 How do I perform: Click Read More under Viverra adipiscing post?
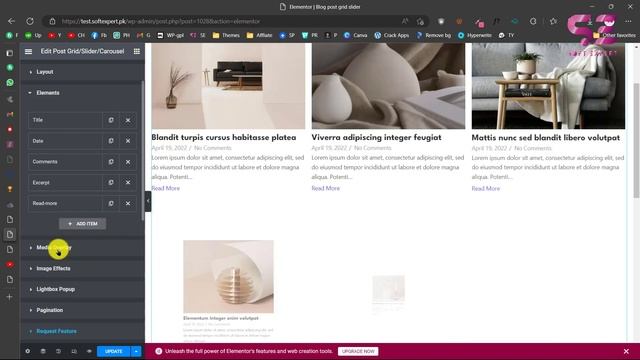point(325,188)
